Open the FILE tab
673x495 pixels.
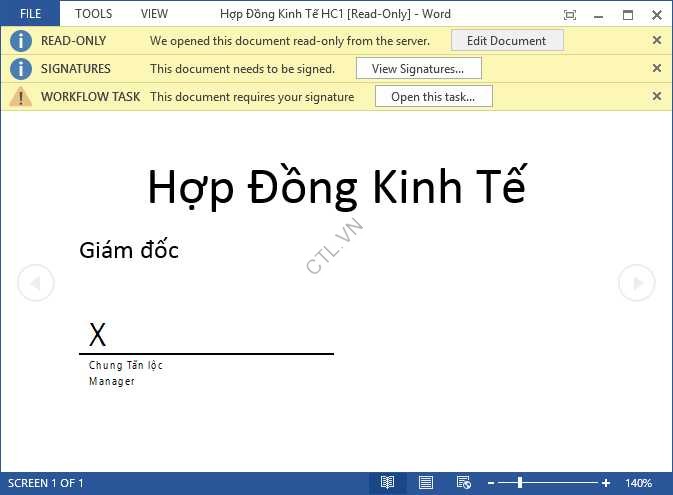pos(30,13)
